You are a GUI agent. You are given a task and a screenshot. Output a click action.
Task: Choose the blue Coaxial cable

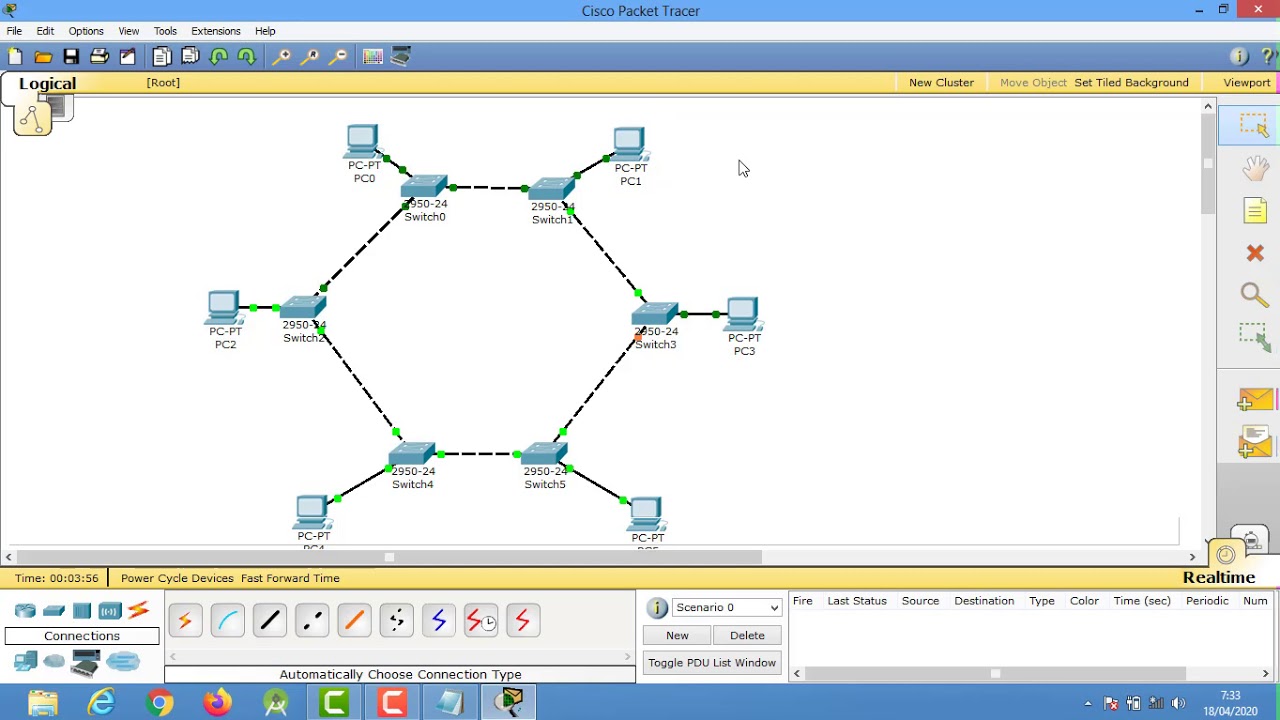tap(438, 621)
